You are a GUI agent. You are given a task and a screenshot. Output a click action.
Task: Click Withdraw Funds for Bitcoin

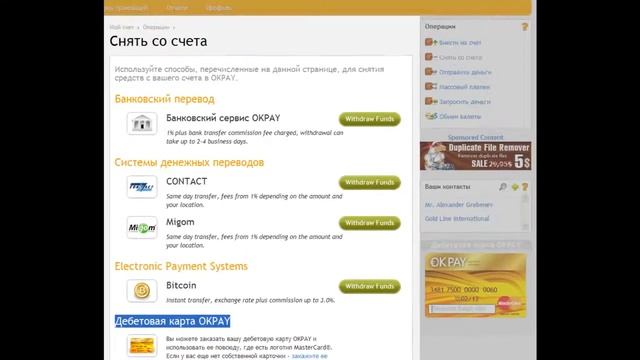click(x=369, y=286)
